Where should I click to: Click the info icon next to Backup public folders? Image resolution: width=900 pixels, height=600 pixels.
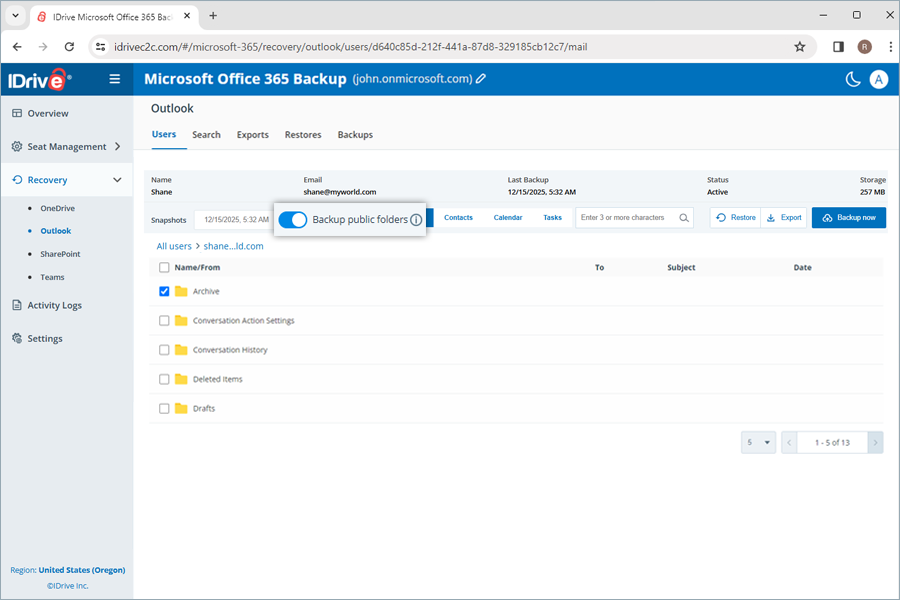tap(416, 219)
